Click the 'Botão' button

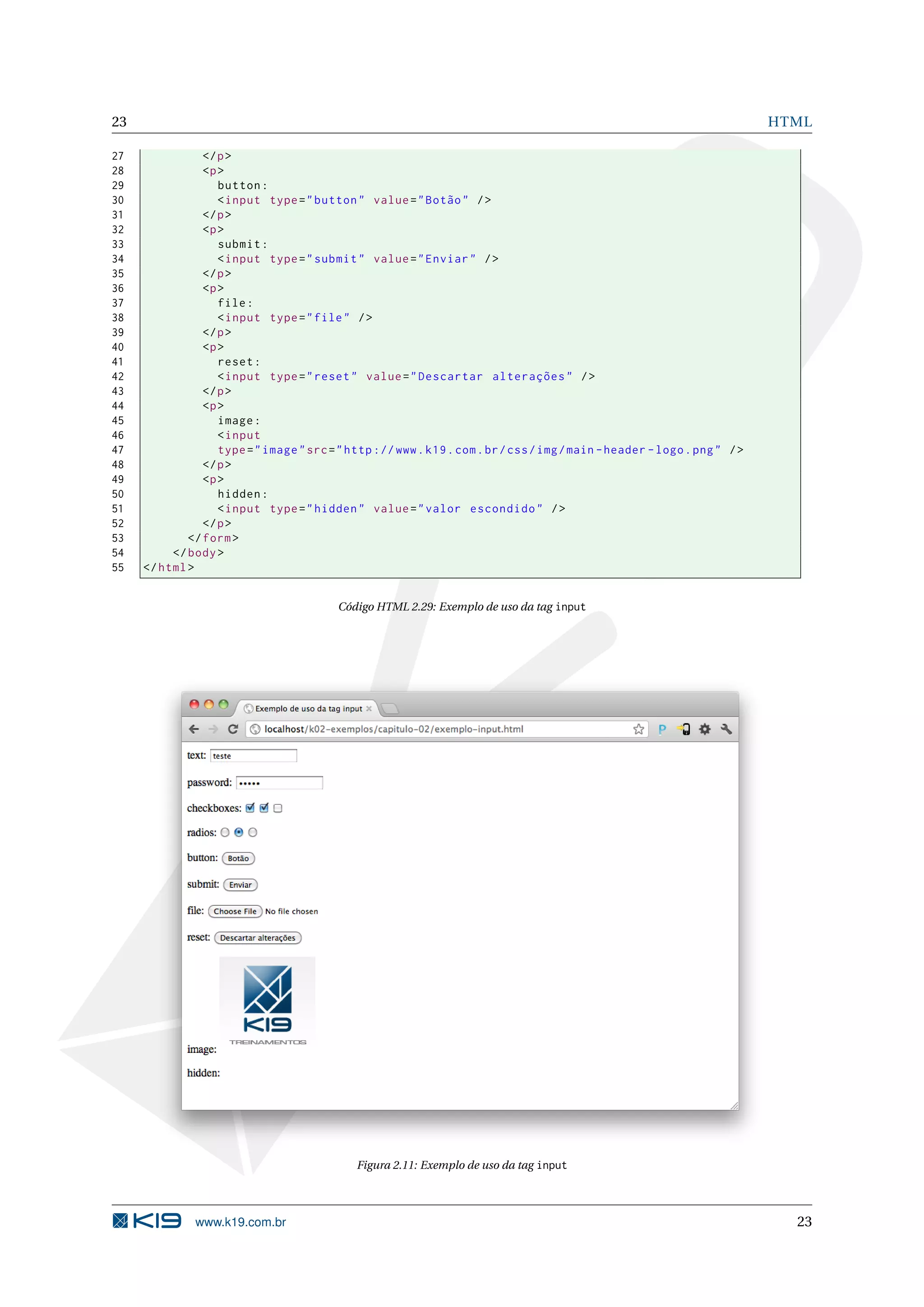[238, 858]
